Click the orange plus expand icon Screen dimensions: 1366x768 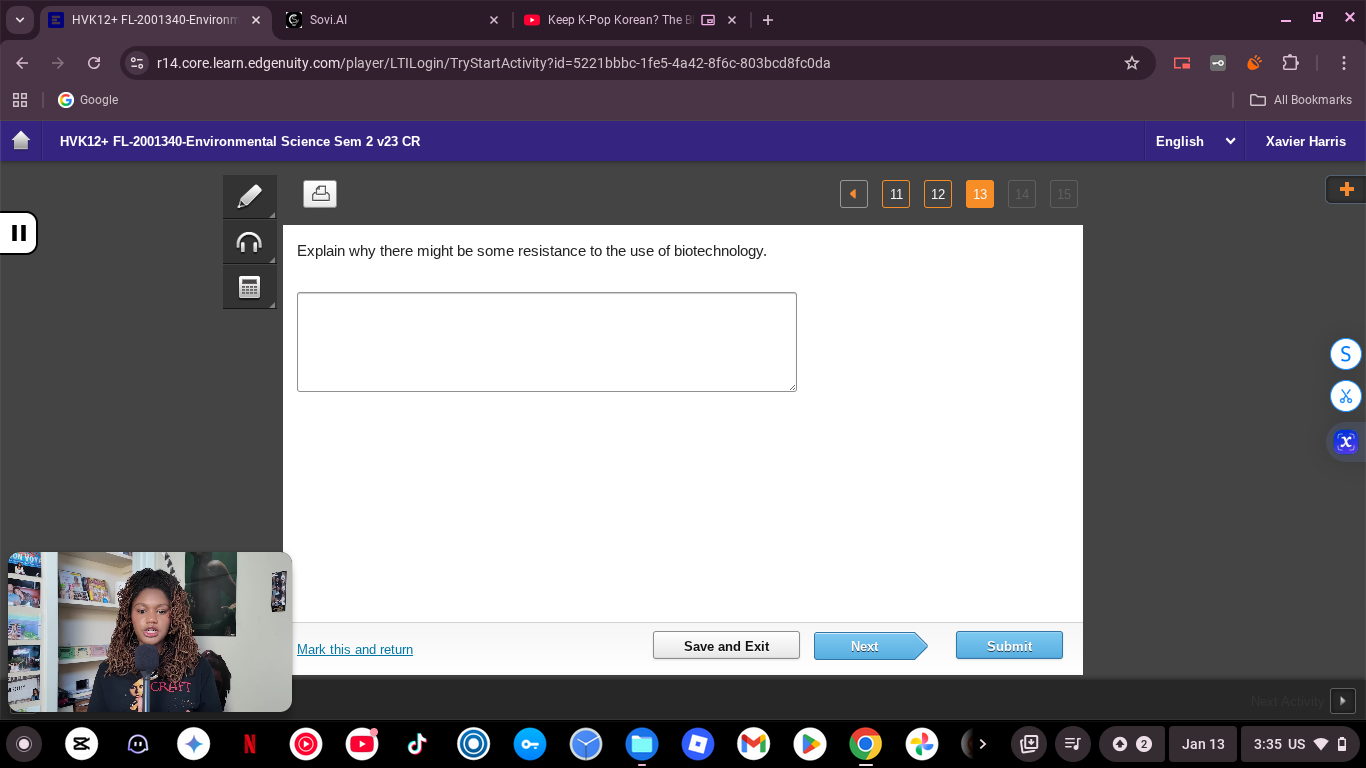coord(1345,189)
